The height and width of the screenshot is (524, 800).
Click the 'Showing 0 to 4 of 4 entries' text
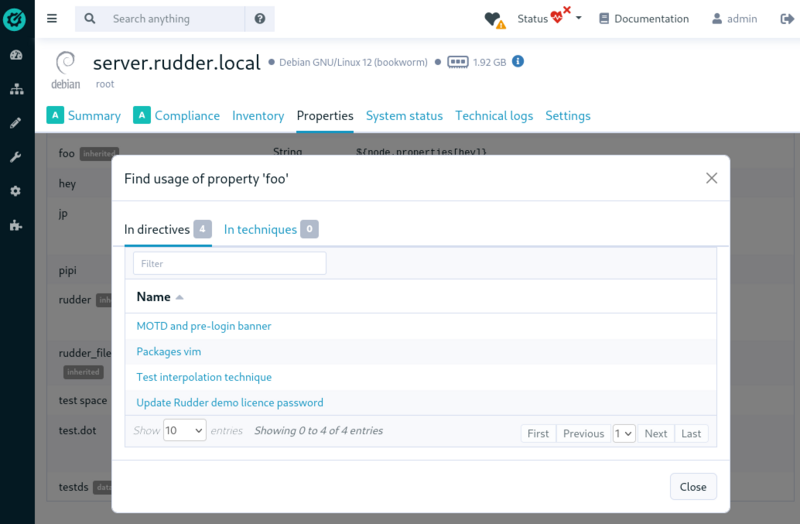(319, 431)
